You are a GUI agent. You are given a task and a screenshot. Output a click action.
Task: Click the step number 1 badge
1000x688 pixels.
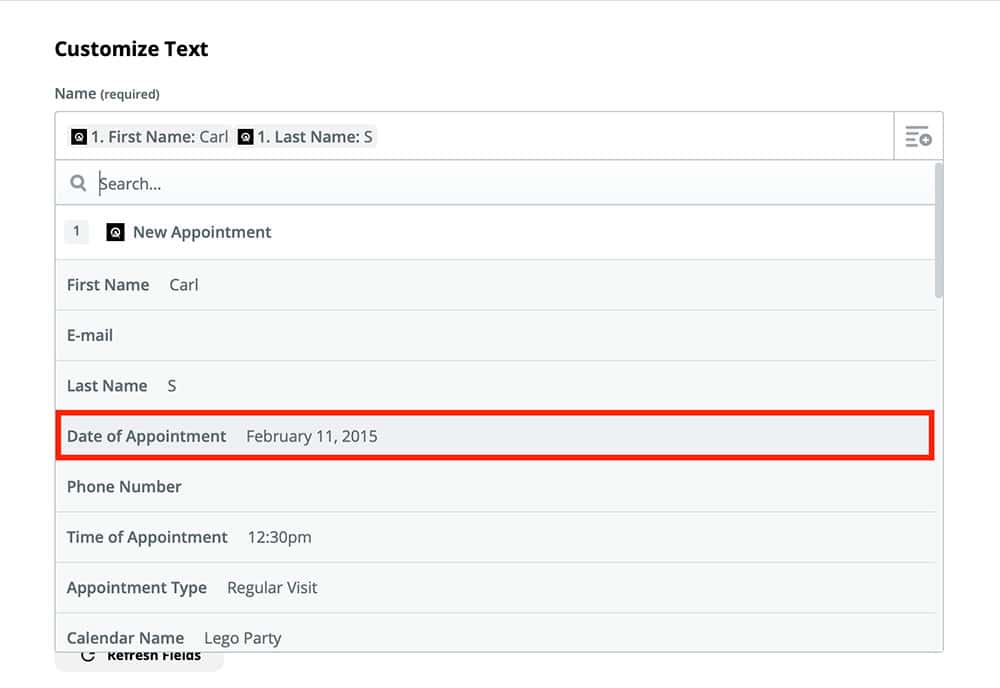pos(77,232)
